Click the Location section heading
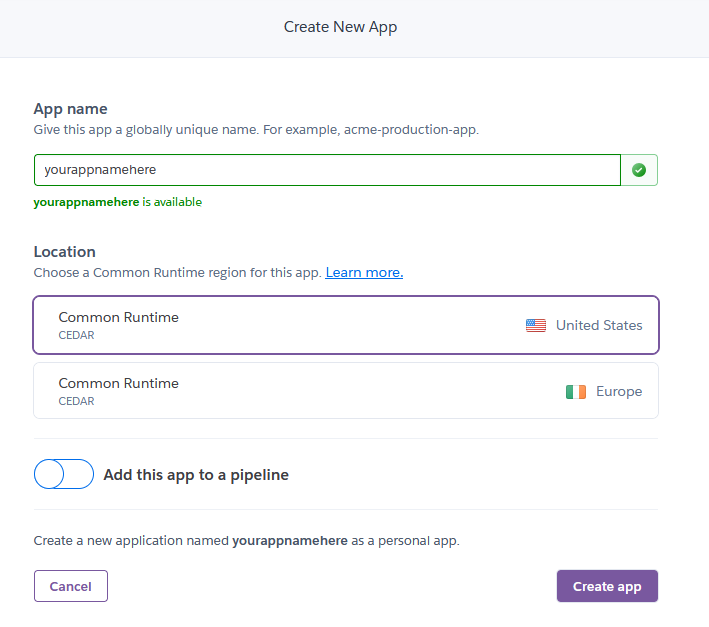 click(65, 252)
